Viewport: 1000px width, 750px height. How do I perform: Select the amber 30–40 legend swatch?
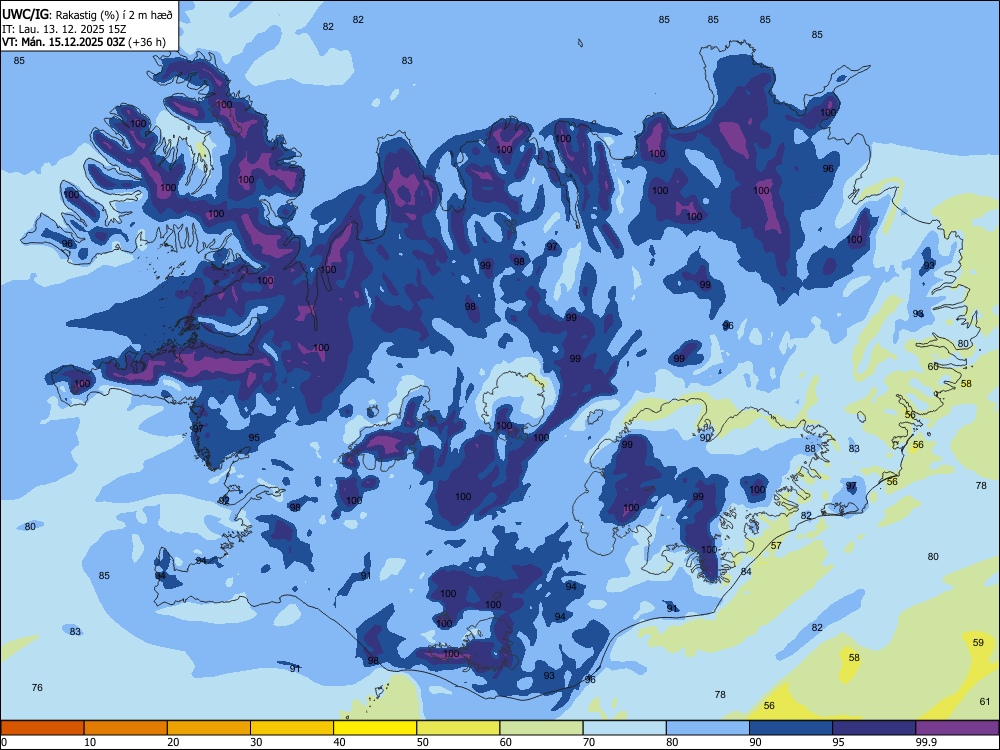[292, 728]
